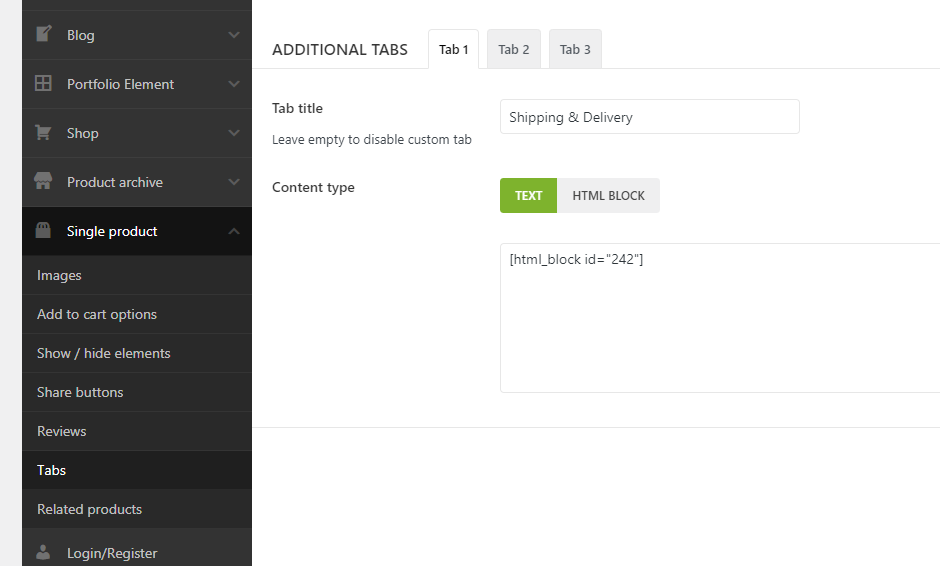Viewport: 940px width, 566px height.
Task: Click the Blog pencil icon
Action: point(43,35)
